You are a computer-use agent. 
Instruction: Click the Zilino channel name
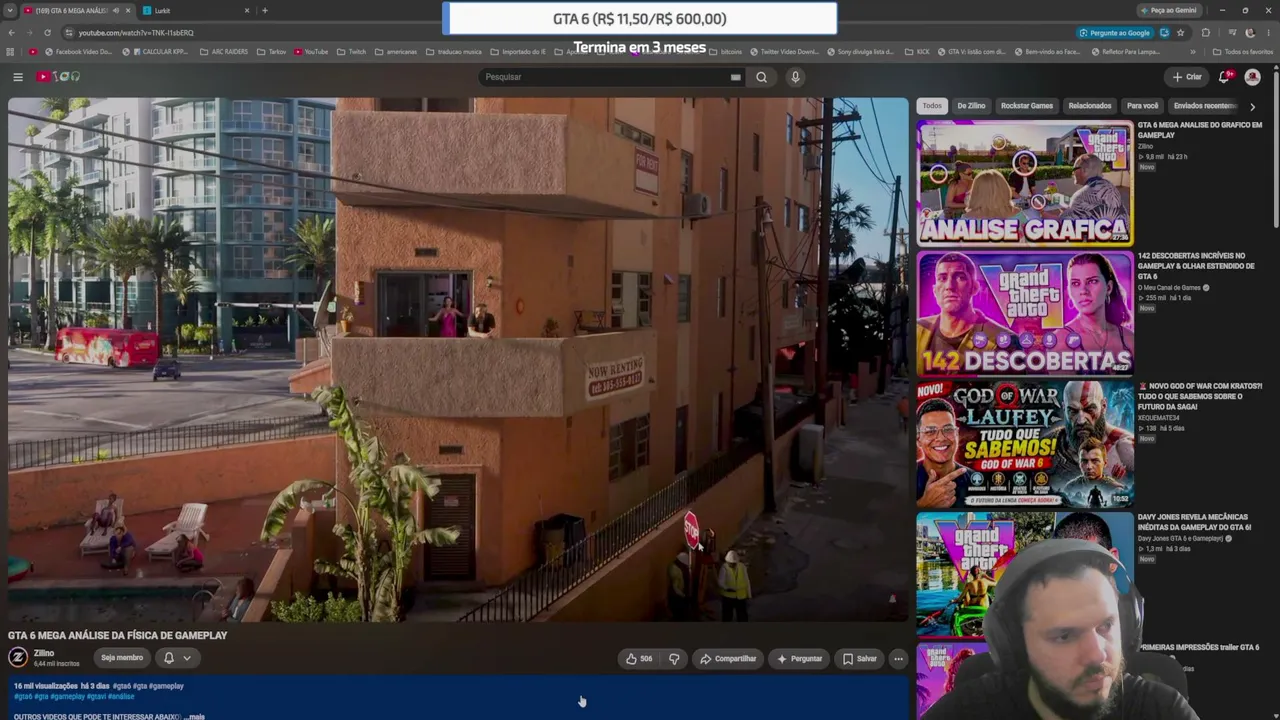[x=44, y=653]
